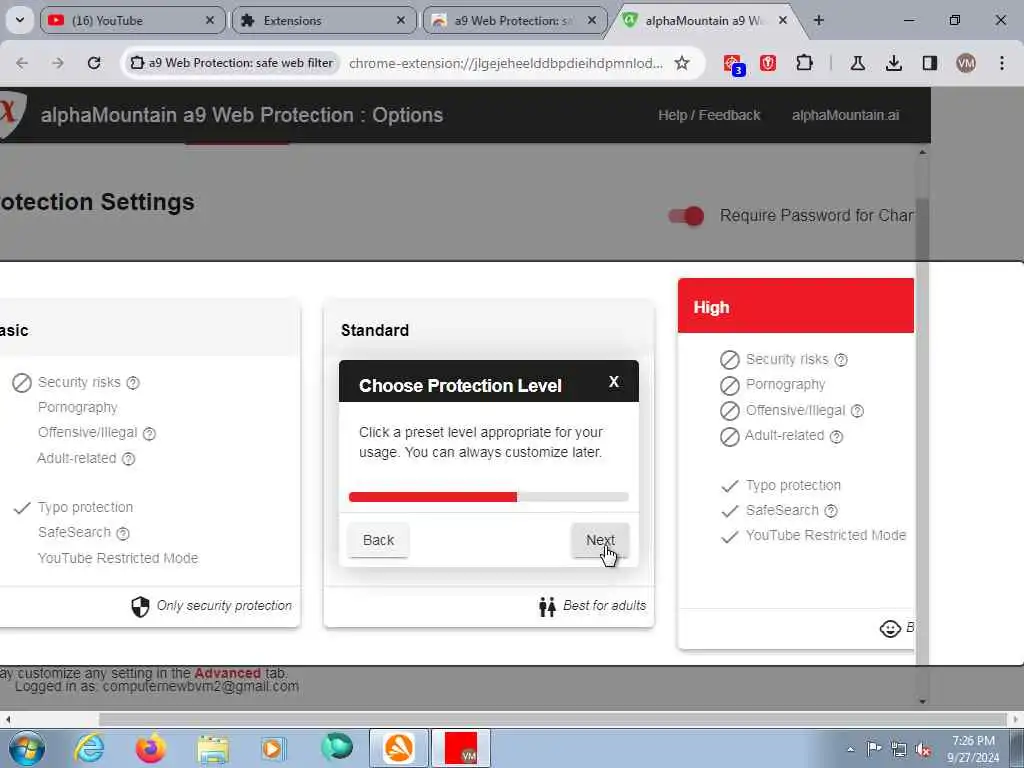
Task: Open the Extensions puzzle menu
Action: [x=805, y=63]
